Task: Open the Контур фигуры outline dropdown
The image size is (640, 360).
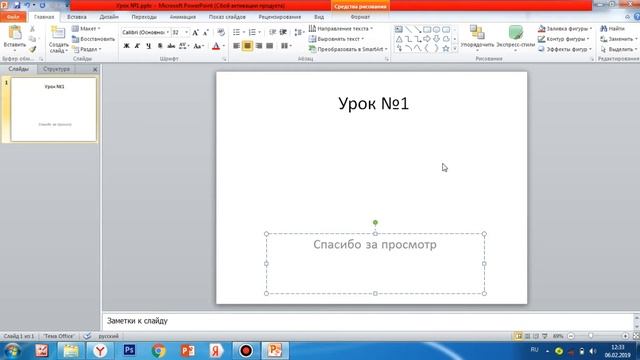Action: click(564, 39)
